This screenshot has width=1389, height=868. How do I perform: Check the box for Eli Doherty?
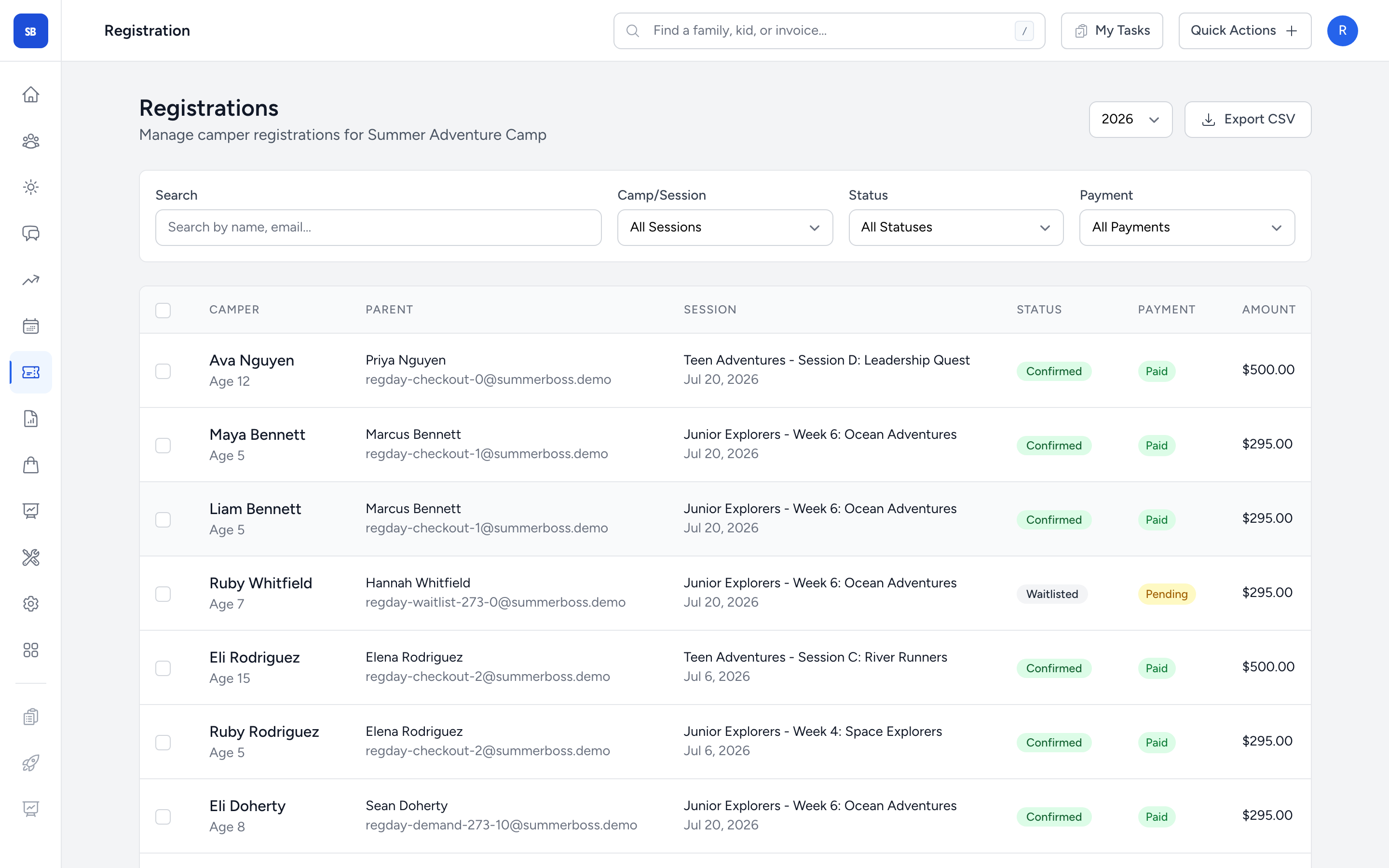tap(163, 816)
